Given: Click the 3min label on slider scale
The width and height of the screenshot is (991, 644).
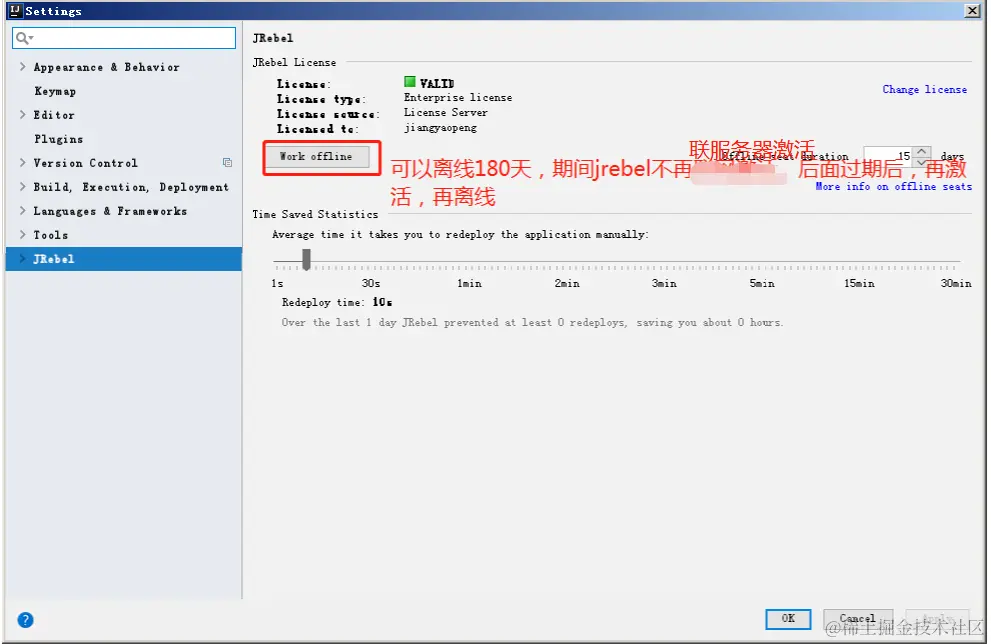Looking at the screenshot, I should click(x=664, y=283).
